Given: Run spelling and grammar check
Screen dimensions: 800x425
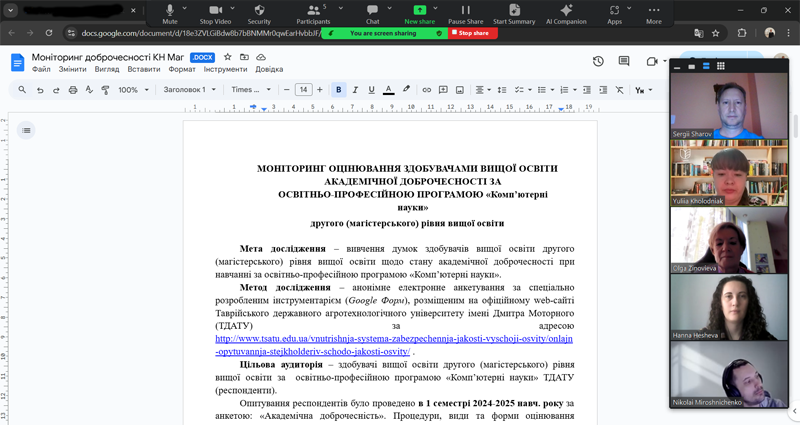Looking at the screenshot, I should click(x=89, y=90).
